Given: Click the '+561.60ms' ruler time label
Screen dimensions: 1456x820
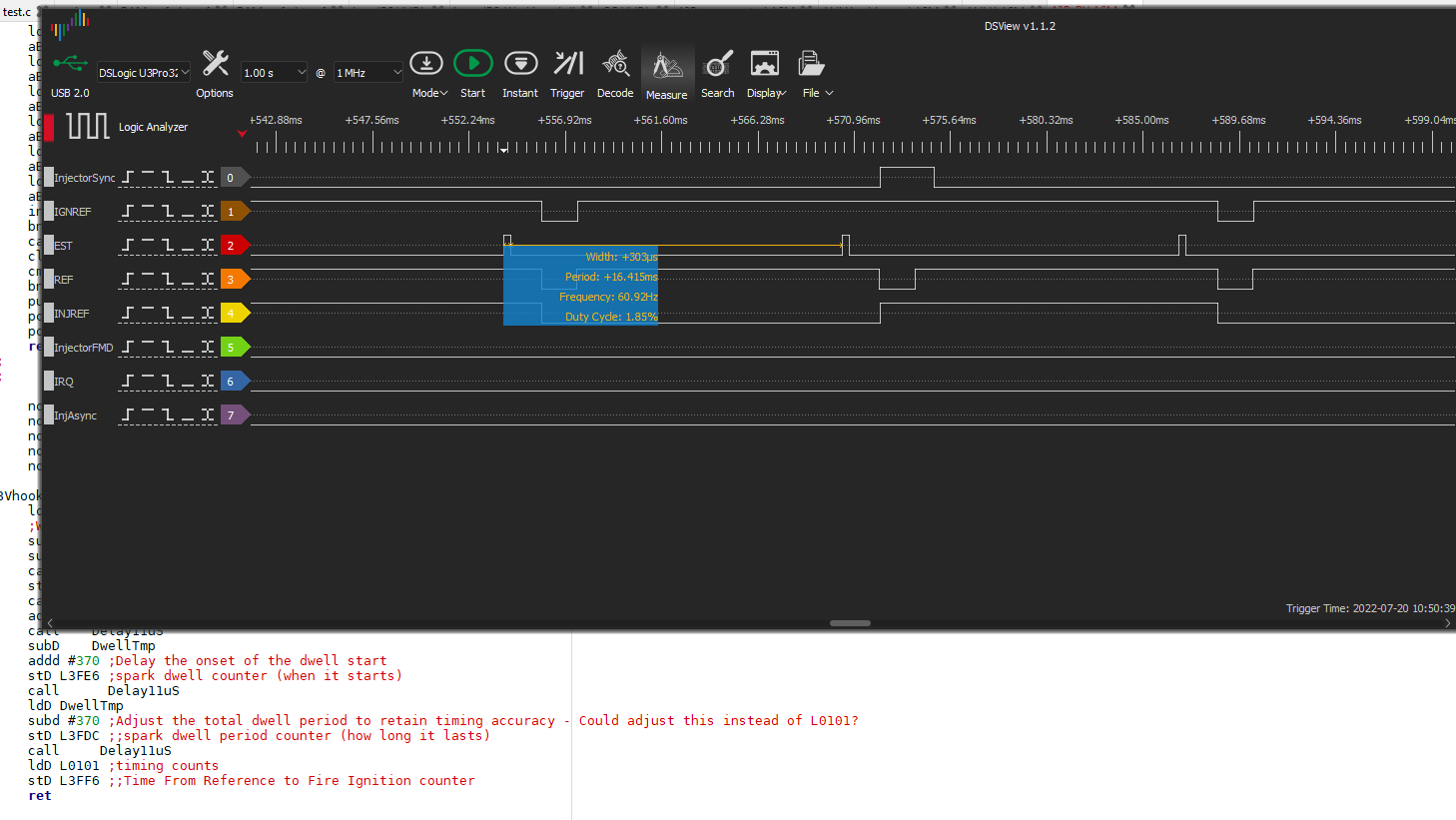Looking at the screenshot, I should pyautogui.click(x=660, y=120).
